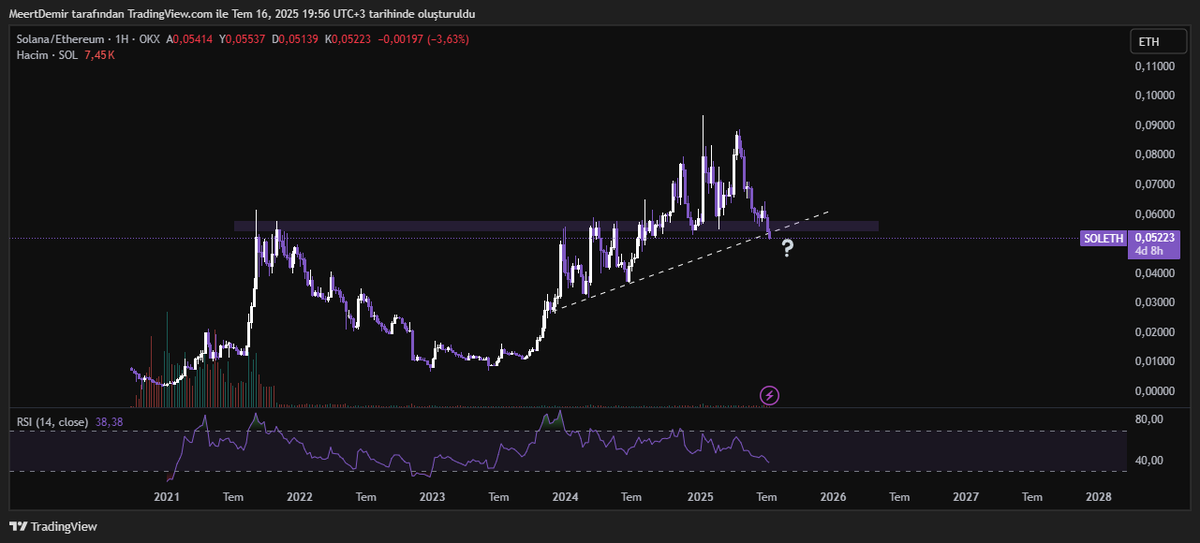Click the RSI value 38,38

click(109, 422)
